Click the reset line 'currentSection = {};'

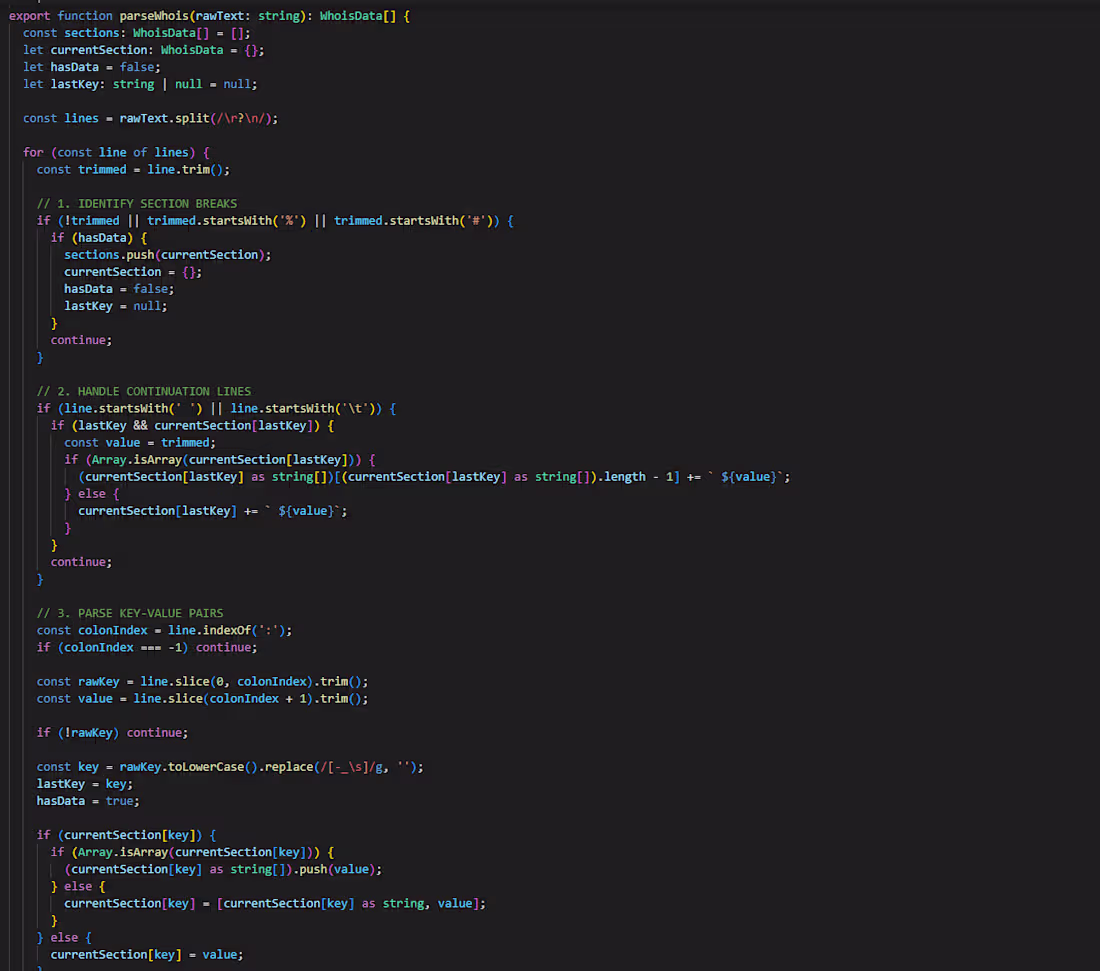point(133,272)
